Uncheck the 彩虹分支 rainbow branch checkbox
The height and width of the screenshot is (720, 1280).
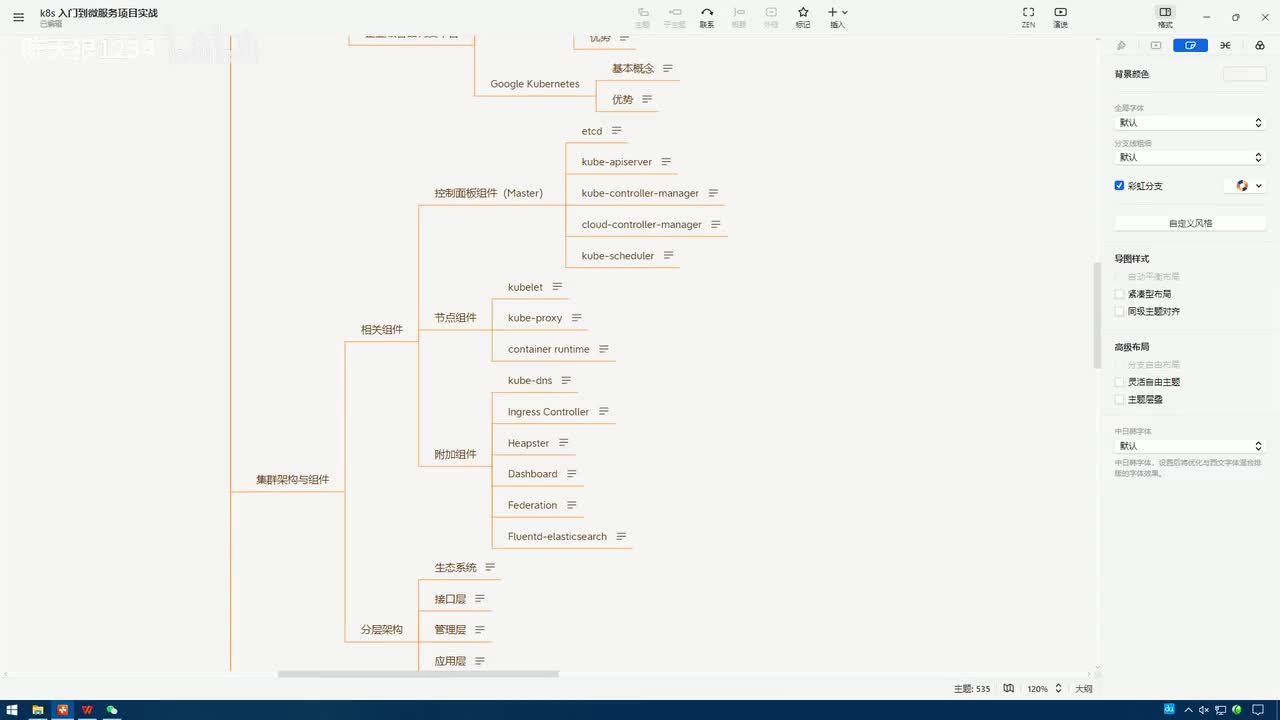[1119, 186]
